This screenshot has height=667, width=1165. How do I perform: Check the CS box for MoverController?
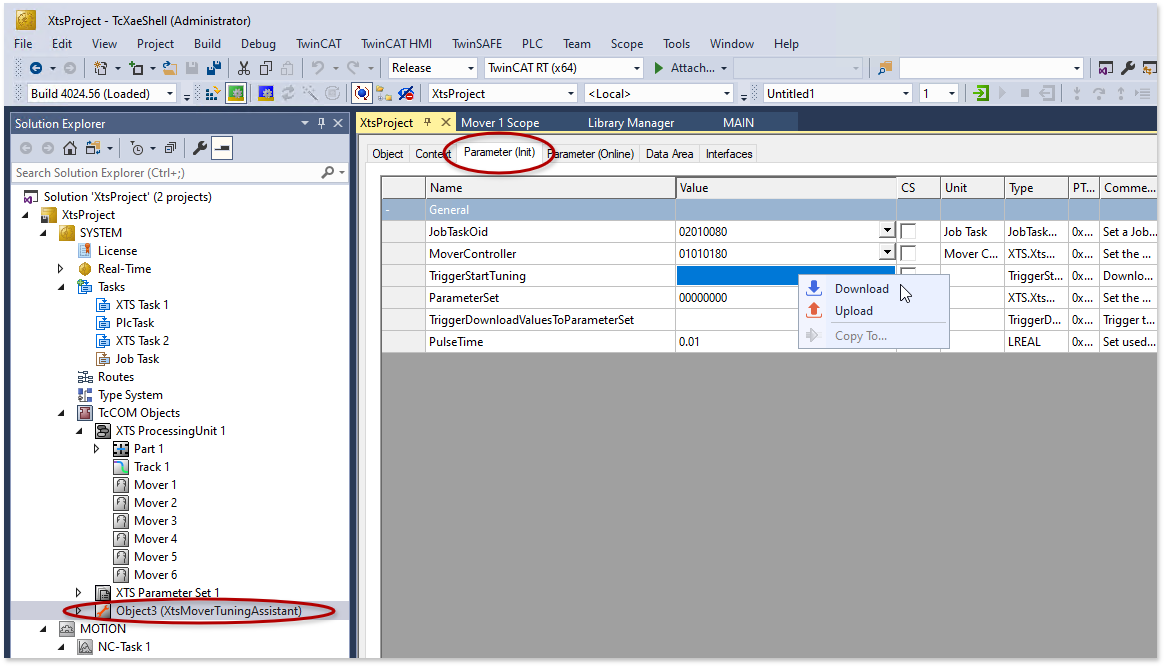coord(908,253)
